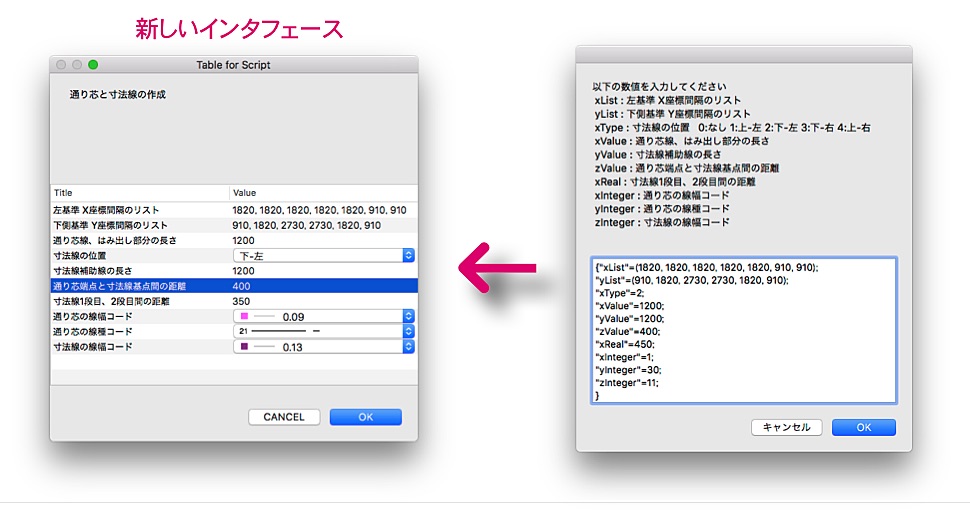The image size is (970, 516).
Task: Click the Title column header
Action: coord(139,192)
